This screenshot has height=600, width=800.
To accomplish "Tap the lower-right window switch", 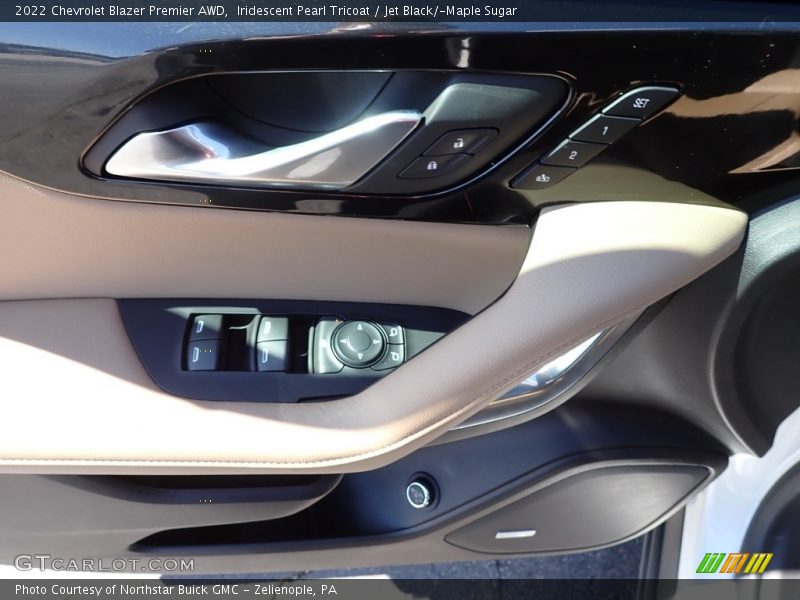I will pyautogui.click(x=269, y=356).
